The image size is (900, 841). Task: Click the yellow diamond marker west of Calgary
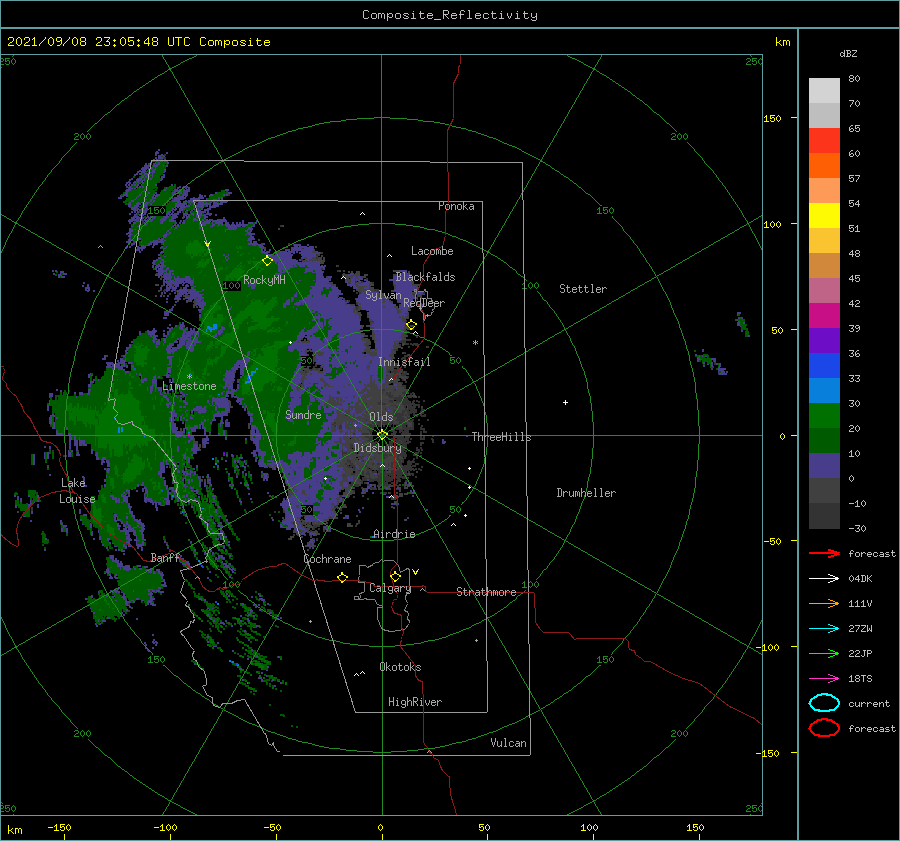[342, 577]
